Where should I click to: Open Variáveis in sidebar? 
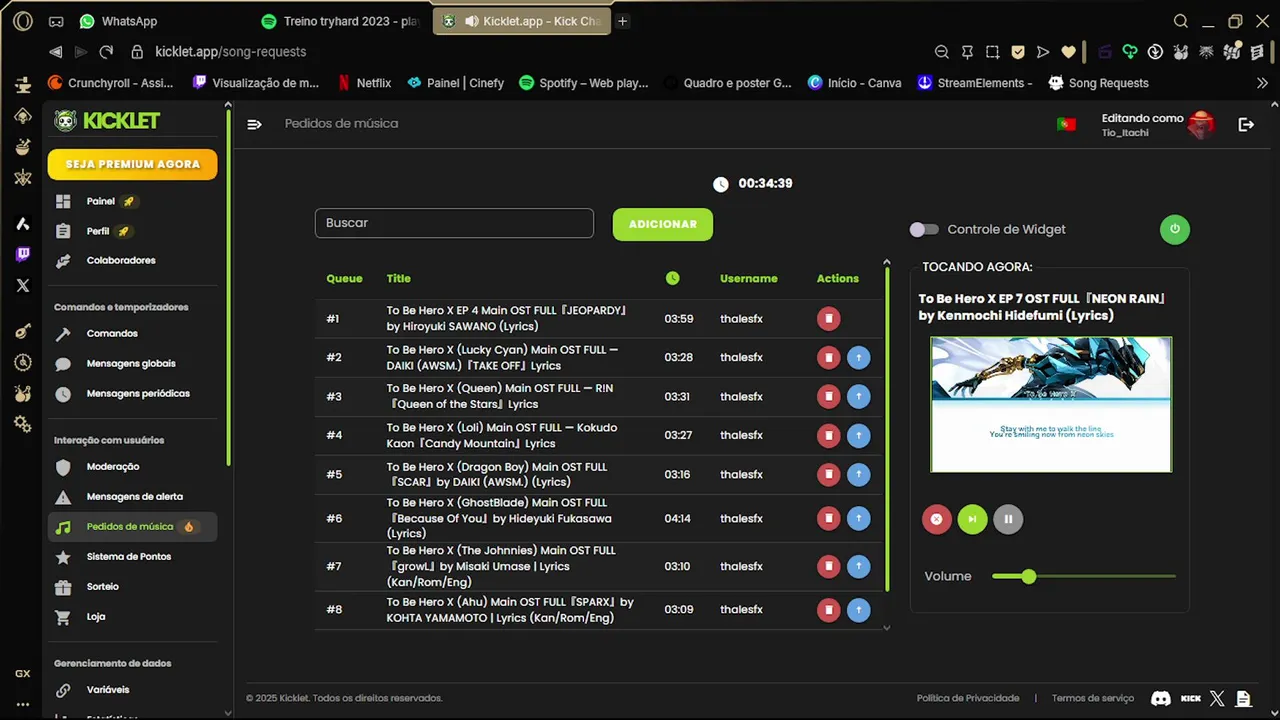[132, 689]
